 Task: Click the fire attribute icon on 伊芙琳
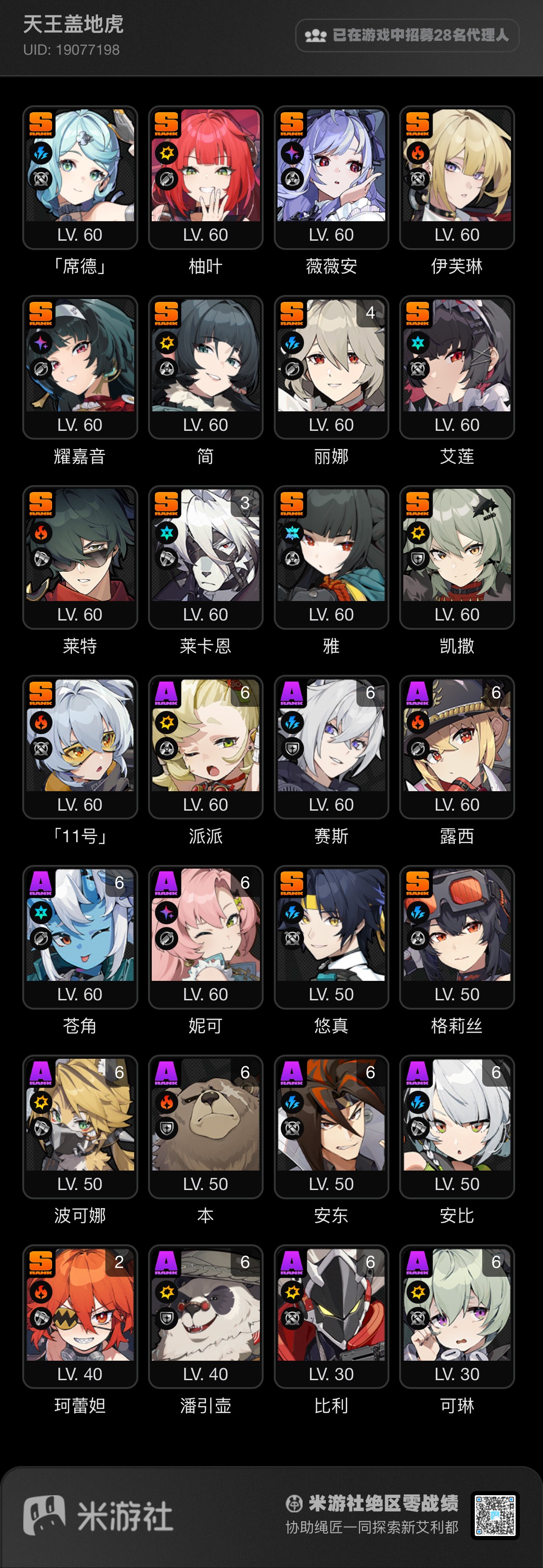pos(417,153)
